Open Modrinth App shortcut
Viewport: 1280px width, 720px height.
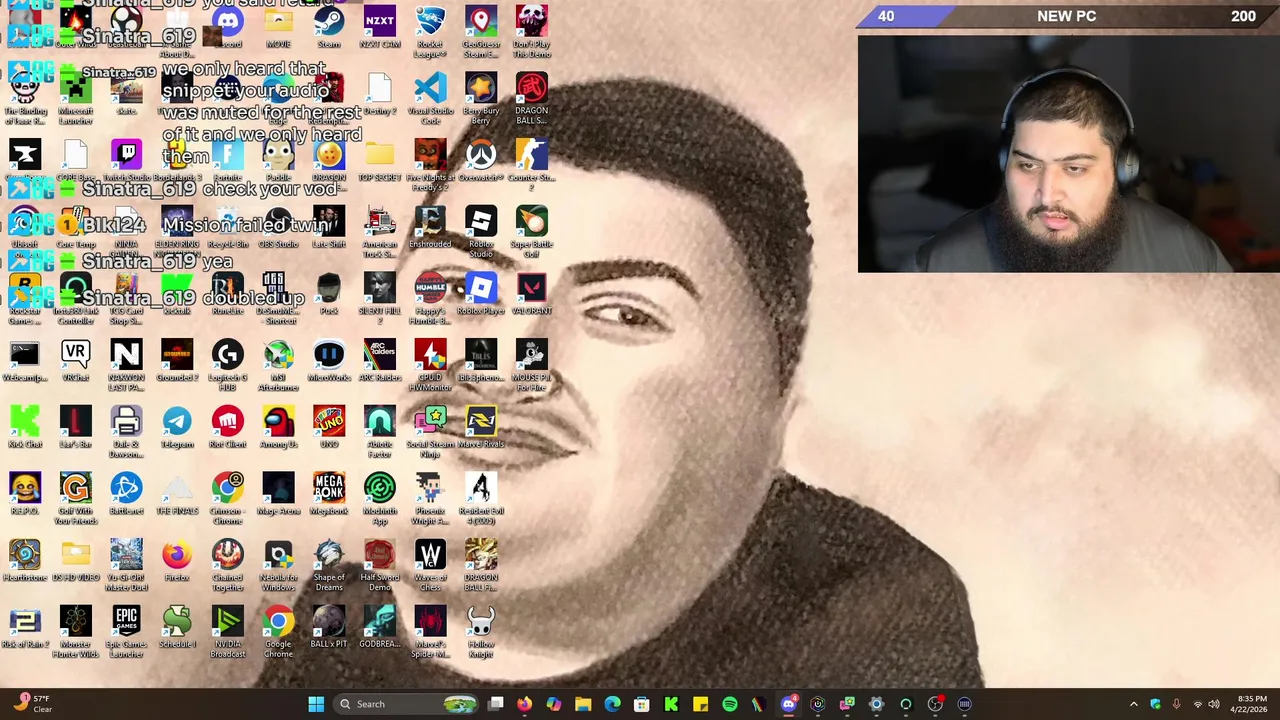pos(379,498)
